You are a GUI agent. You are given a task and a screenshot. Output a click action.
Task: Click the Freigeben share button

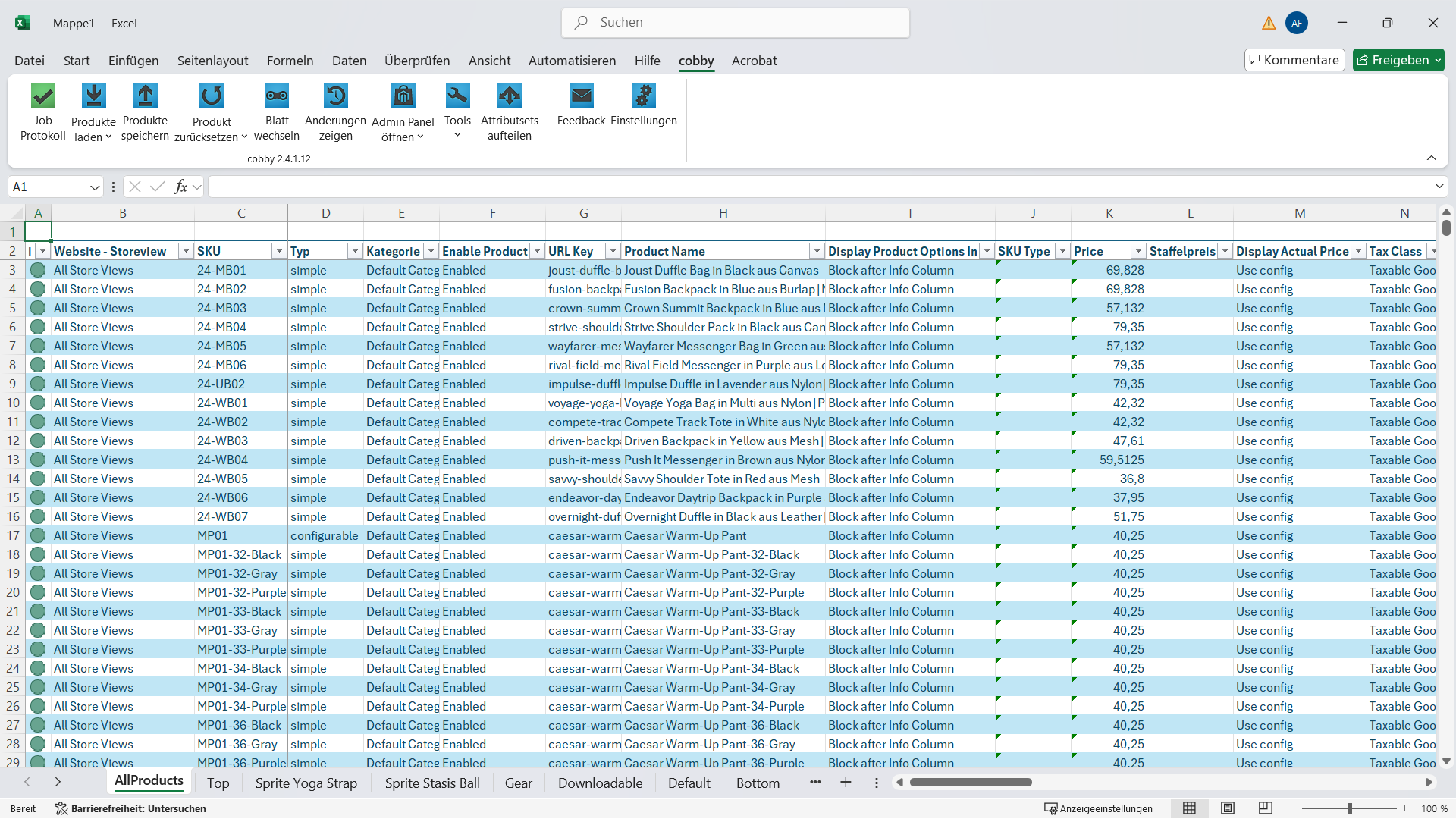click(1392, 60)
